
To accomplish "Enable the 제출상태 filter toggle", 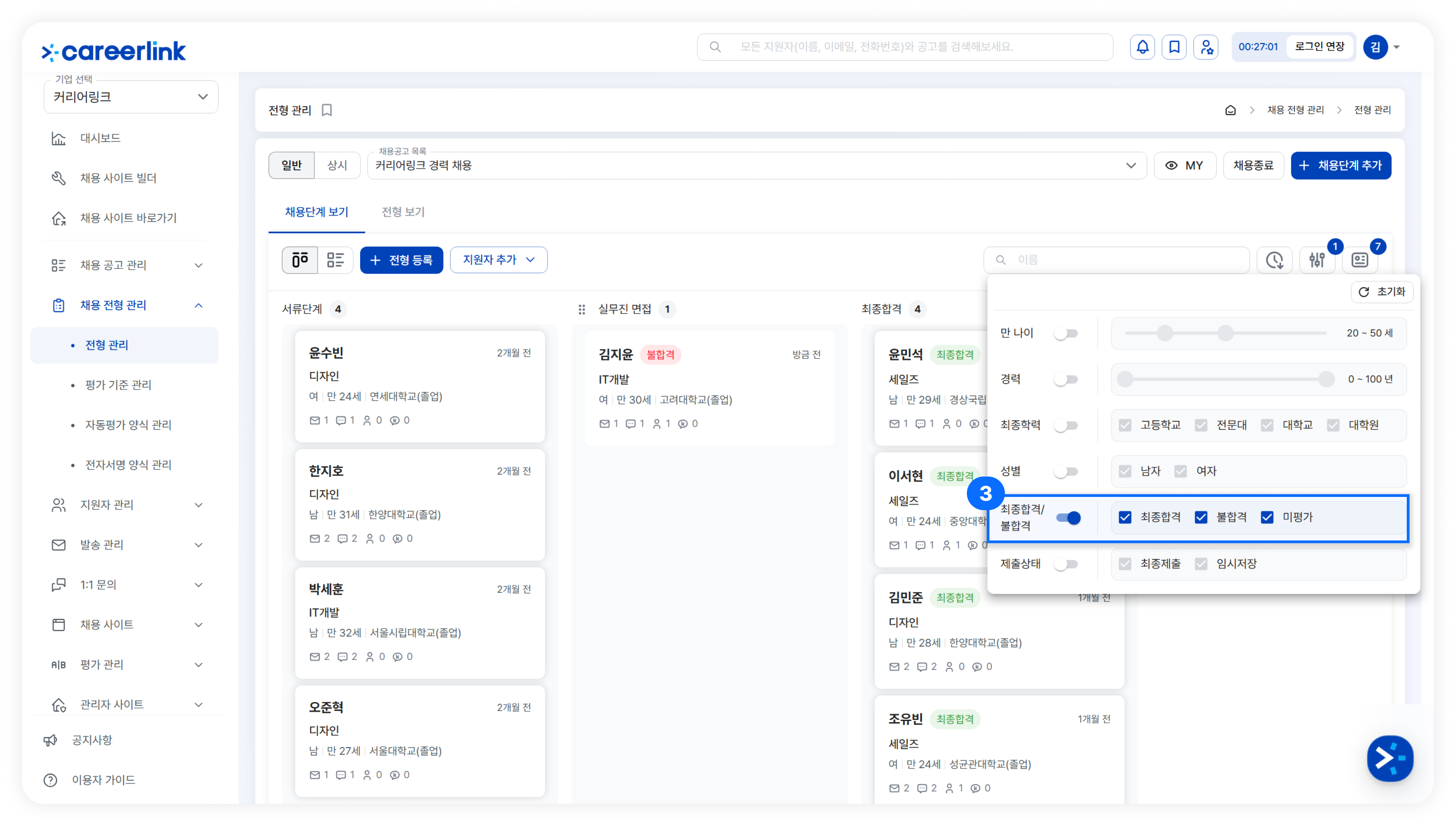I will click(1066, 564).
